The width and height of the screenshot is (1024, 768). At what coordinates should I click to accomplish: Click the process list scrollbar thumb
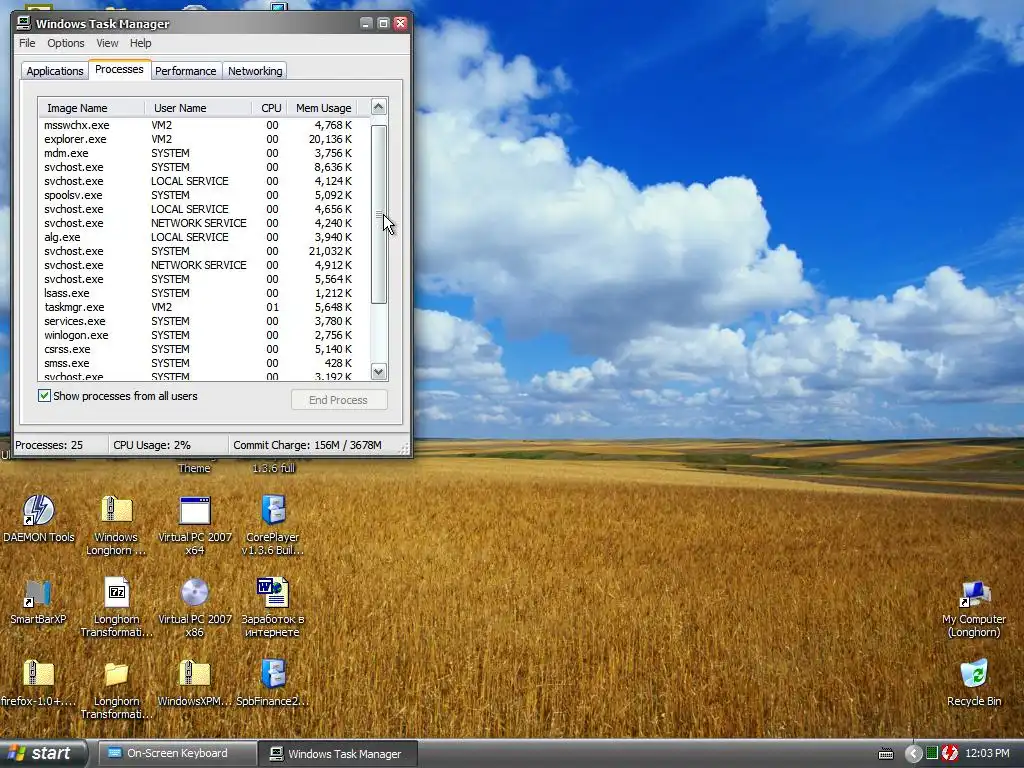(x=379, y=214)
